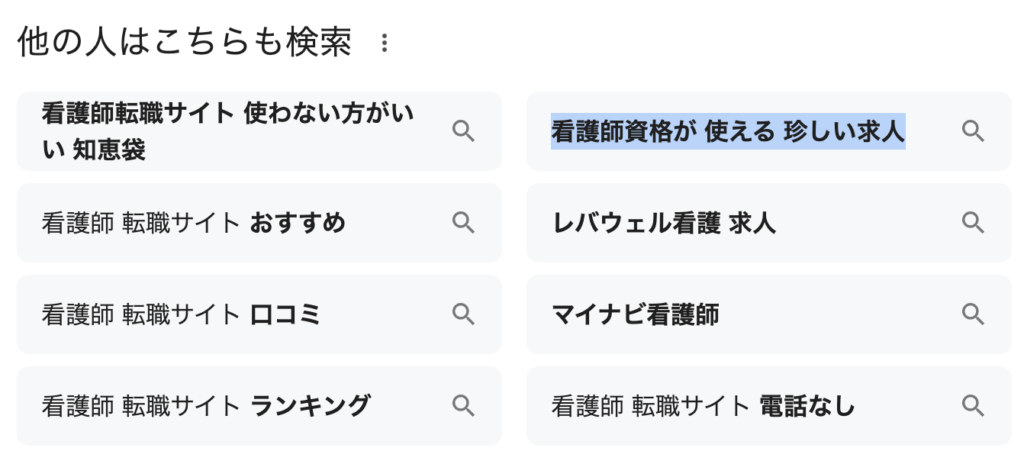Click blank area of マイナビ看護師 card
Screen dimensions: 1024x464
836,314
